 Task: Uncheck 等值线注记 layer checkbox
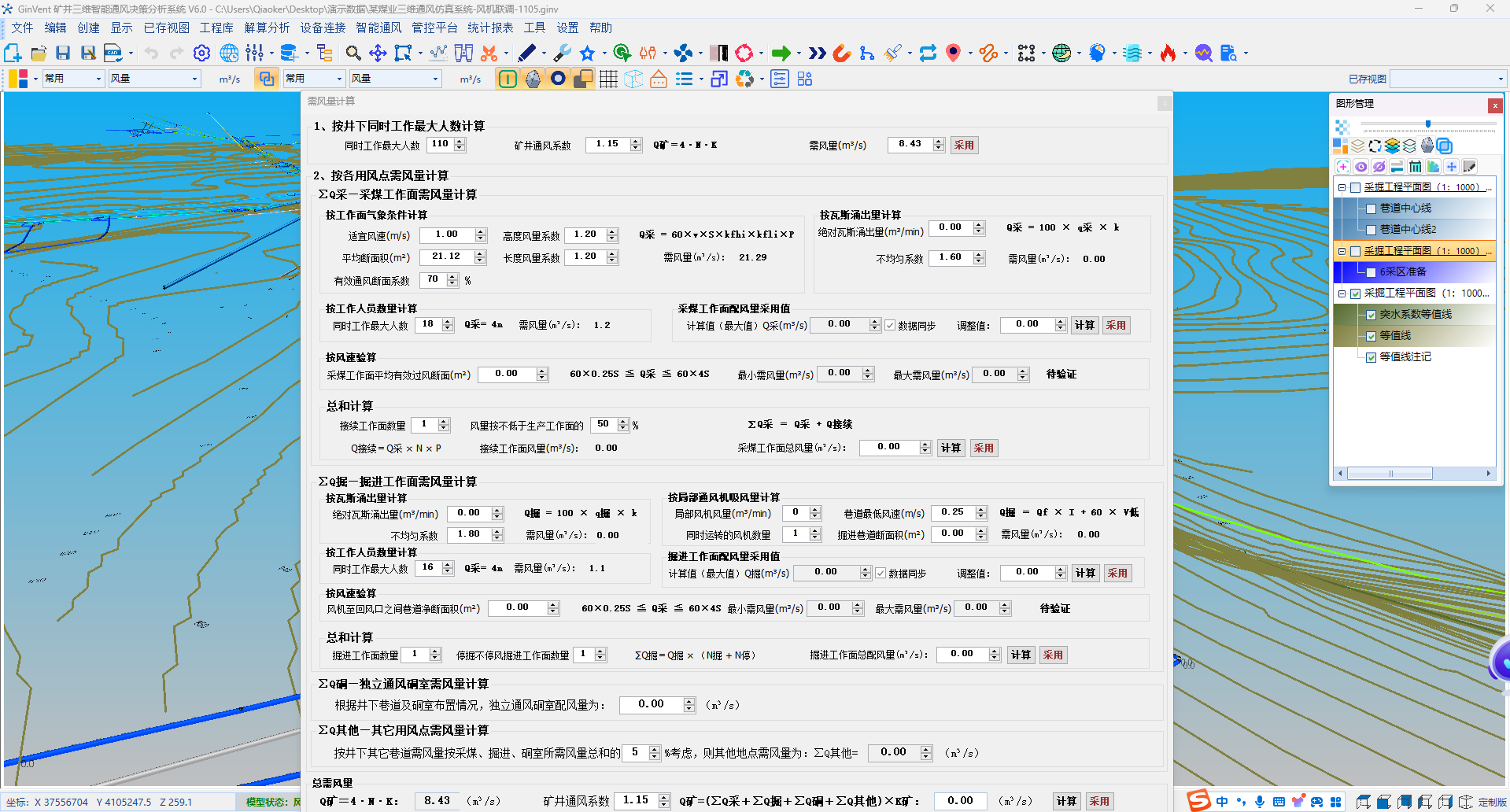tap(1372, 357)
